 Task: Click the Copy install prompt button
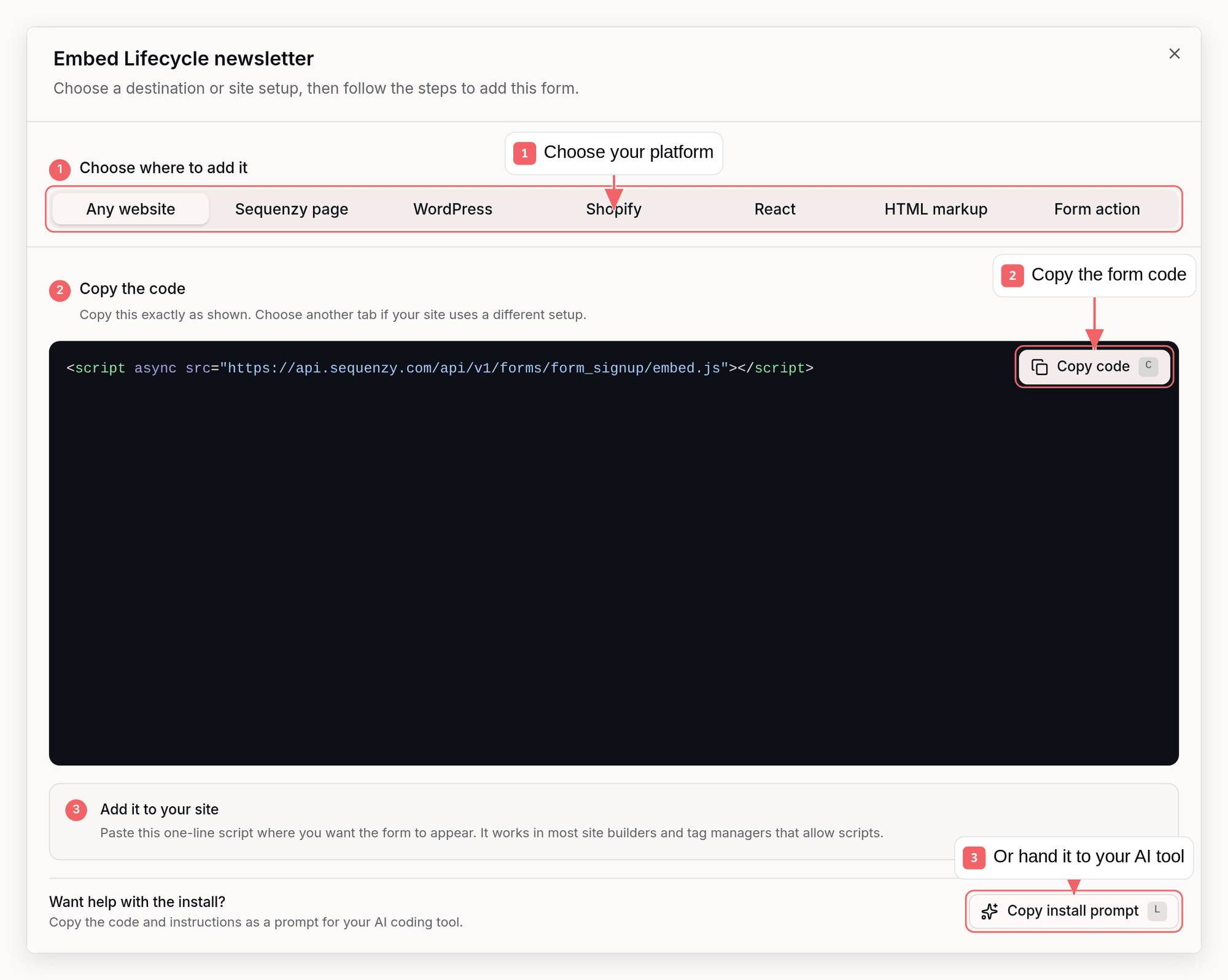pyautogui.click(x=1073, y=911)
